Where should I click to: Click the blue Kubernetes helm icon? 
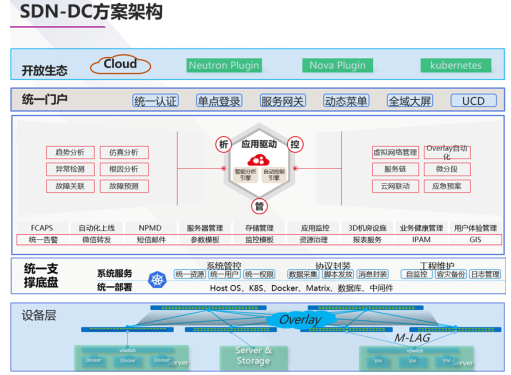pyautogui.click(x=157, y=280)
